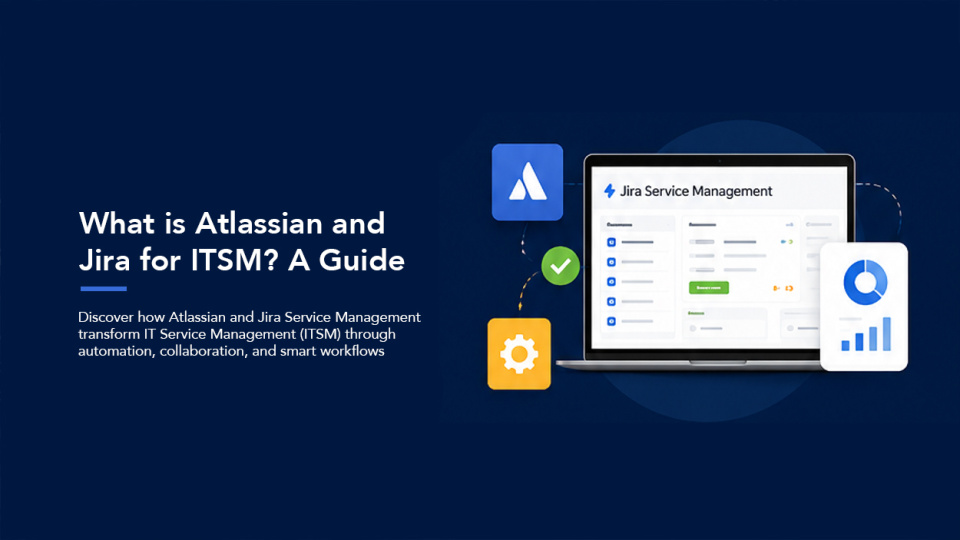Click the green checkmark circle
960x540 pixels.
click(560, 266)
